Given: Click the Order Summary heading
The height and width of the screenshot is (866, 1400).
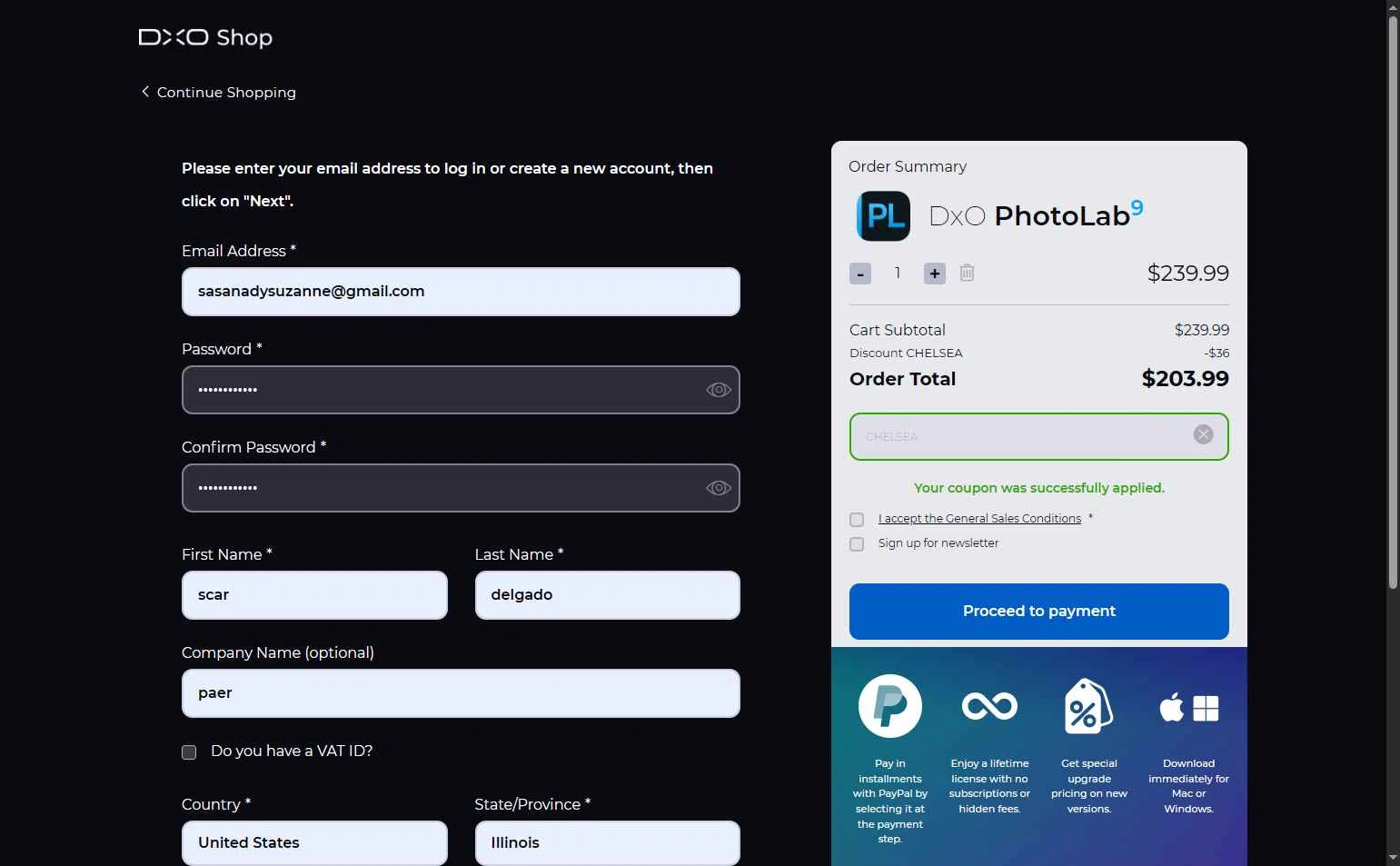Looking at the screenshot, I should pyautogui.click(x=908, y=166).
